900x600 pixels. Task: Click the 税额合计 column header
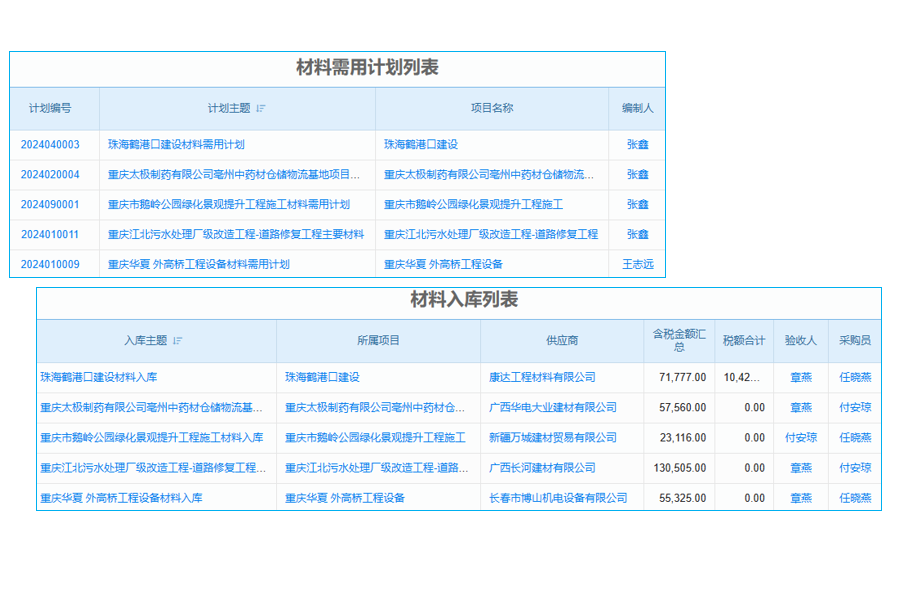tap(742, 341)
